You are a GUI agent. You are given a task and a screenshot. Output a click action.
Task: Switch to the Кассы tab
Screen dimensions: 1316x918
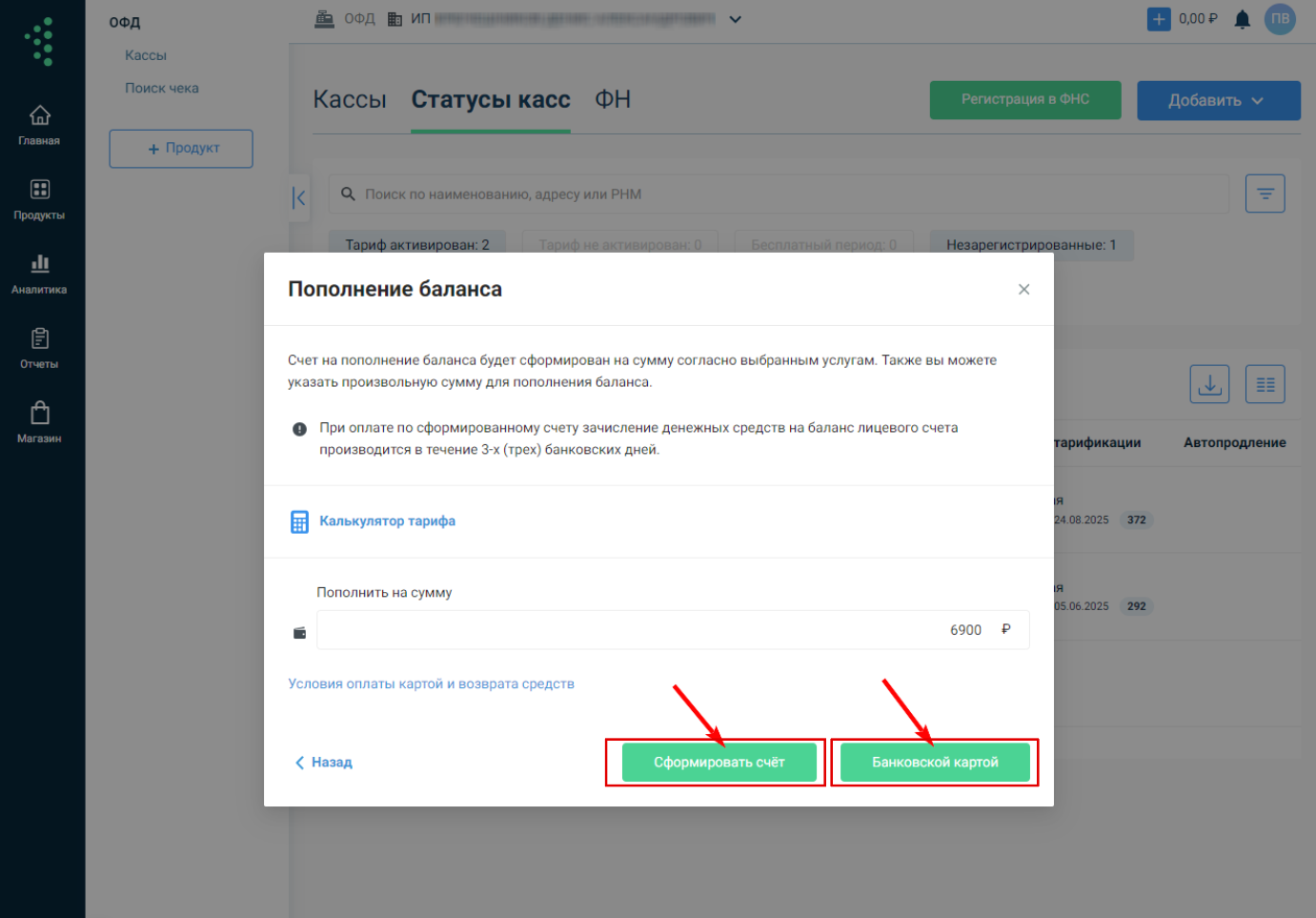click(350, 100)
